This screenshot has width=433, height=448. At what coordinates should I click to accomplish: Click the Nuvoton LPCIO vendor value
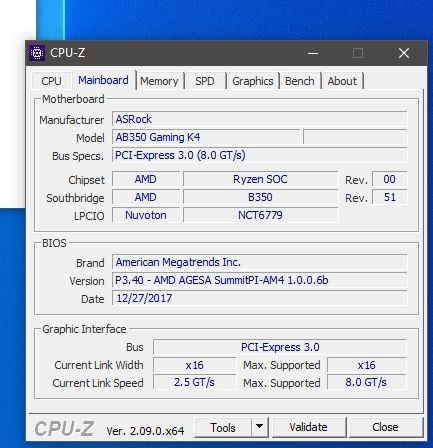coord(146,215)
